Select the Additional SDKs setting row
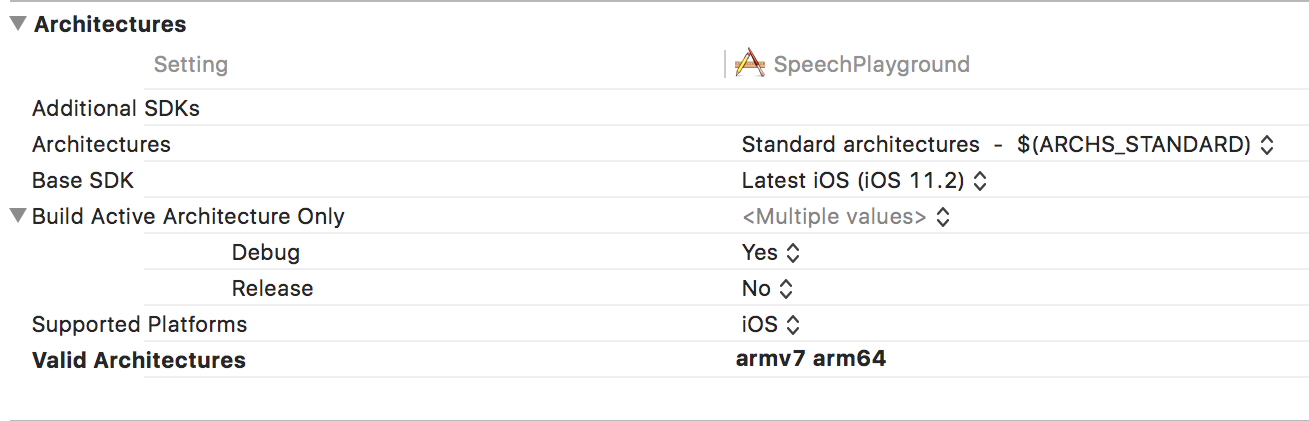This screenshot has width=1309, height=421. coord(115,108)
